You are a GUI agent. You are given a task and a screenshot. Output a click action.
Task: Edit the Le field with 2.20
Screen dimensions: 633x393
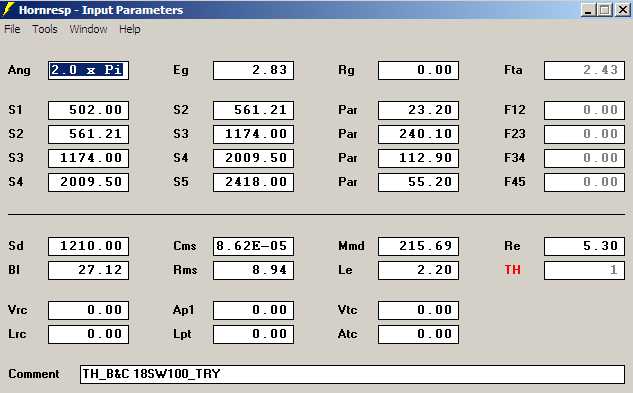pos(418,270)
